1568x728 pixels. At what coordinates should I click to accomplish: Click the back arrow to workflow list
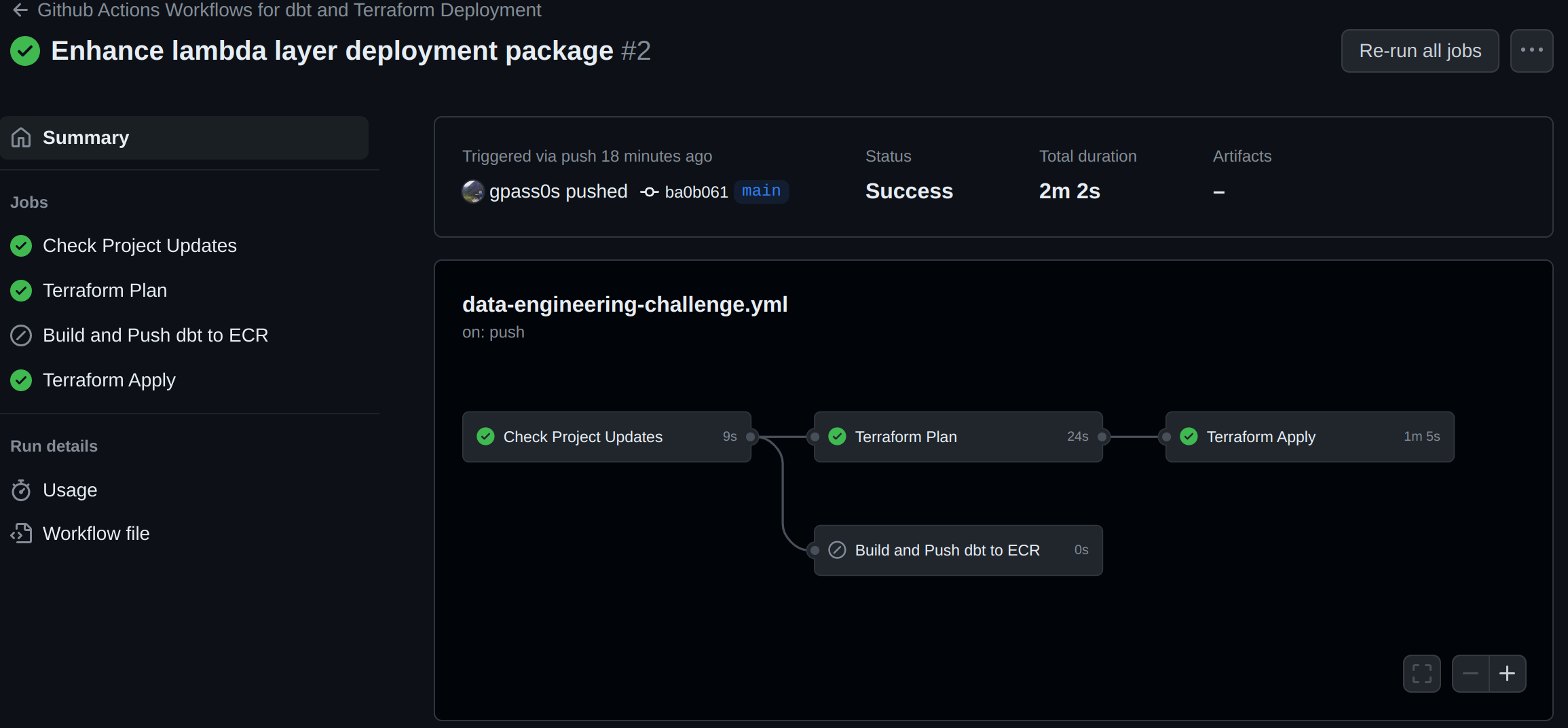[x=20, y=10]
